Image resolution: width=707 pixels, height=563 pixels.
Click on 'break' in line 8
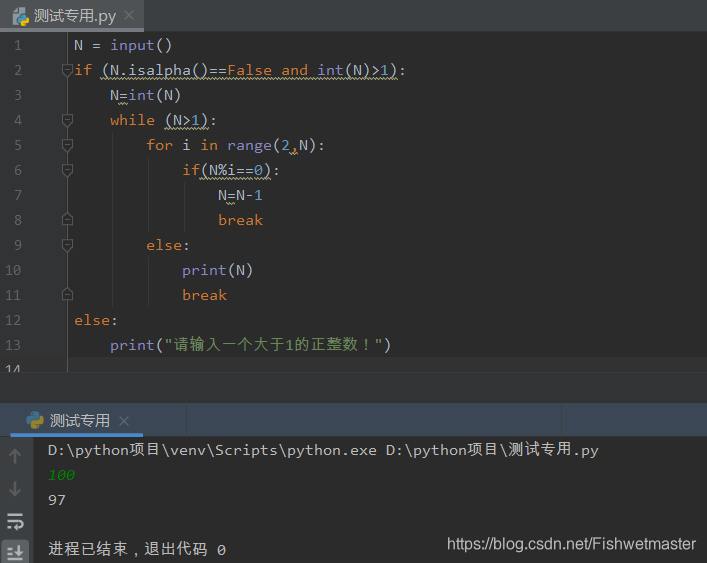(240, 220)
